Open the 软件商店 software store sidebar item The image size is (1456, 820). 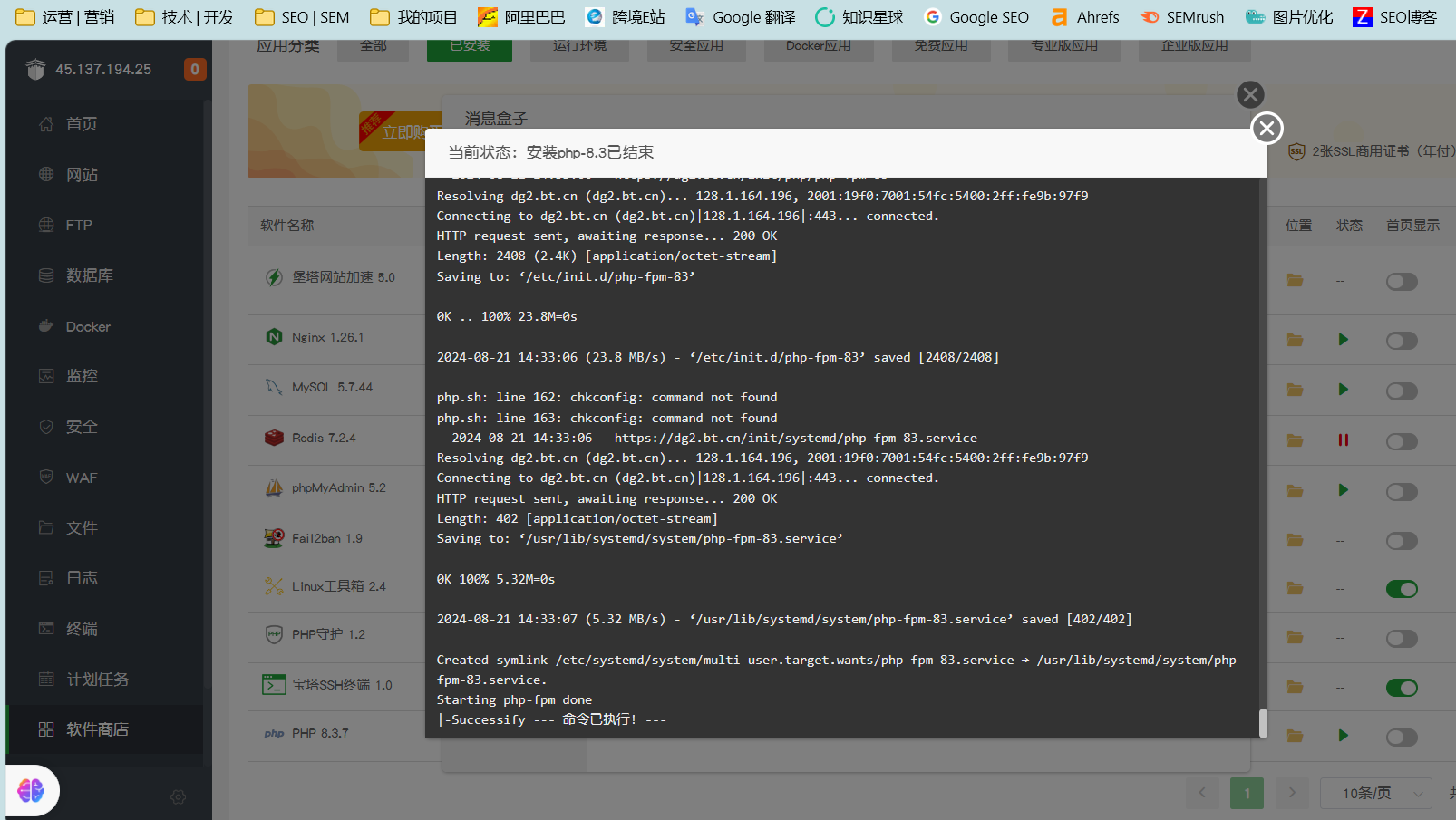(x=104, y=729)
